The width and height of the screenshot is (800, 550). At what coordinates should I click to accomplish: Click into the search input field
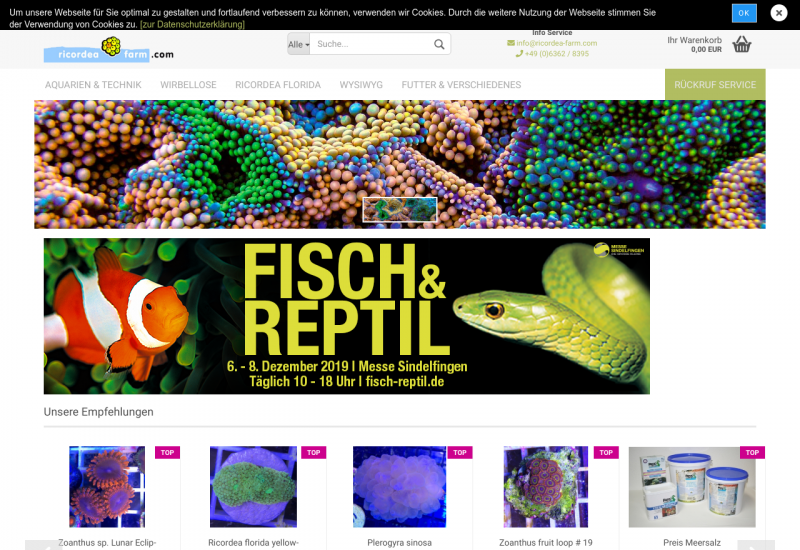pyautogui.click(x=370, y=44)
